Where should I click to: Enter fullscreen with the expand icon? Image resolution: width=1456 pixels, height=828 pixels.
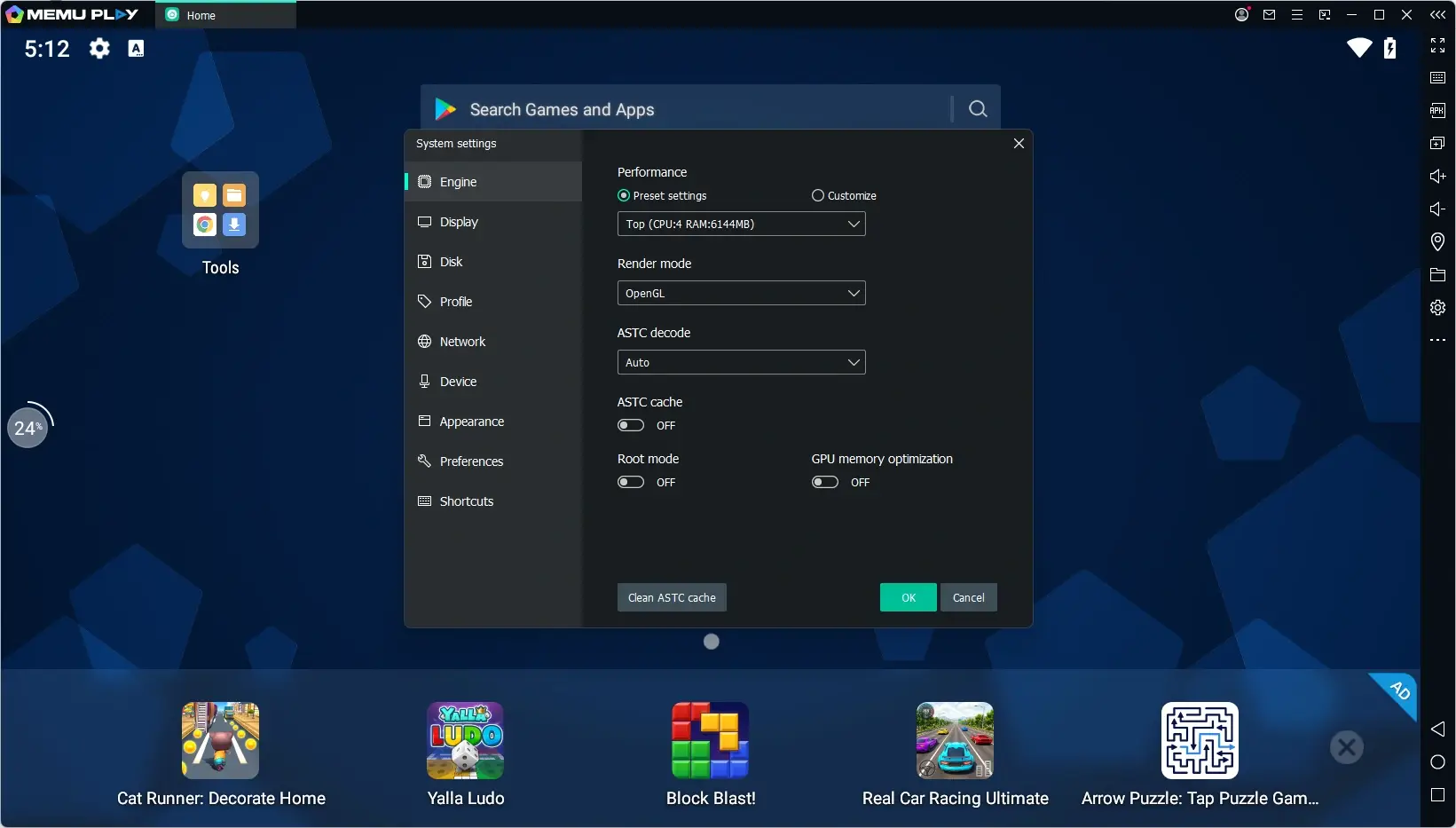(x=1437, y=45)
